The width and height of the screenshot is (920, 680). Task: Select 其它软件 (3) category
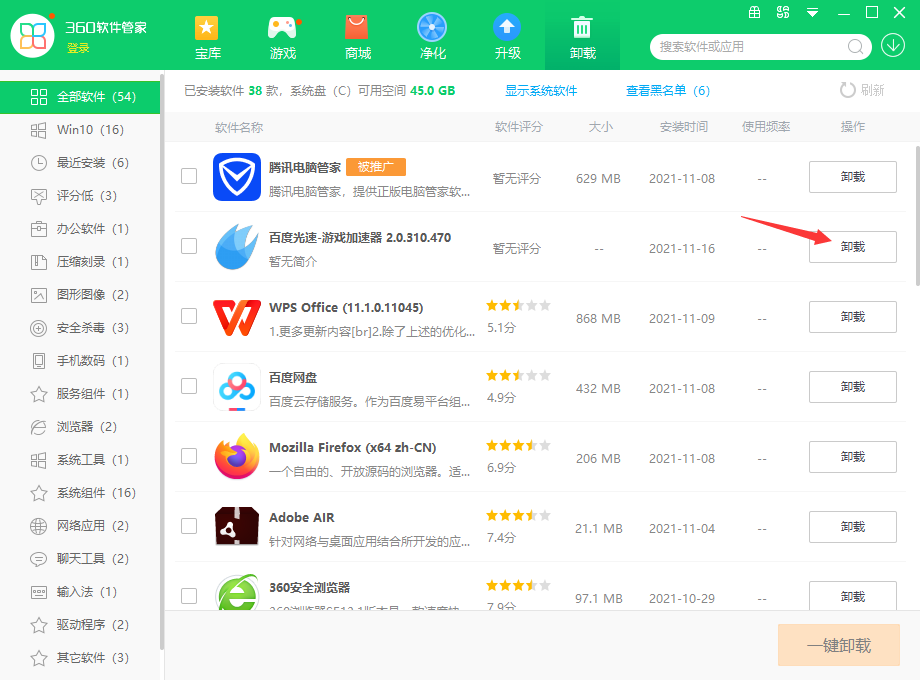pyautogui.click(x=80, y=658)
